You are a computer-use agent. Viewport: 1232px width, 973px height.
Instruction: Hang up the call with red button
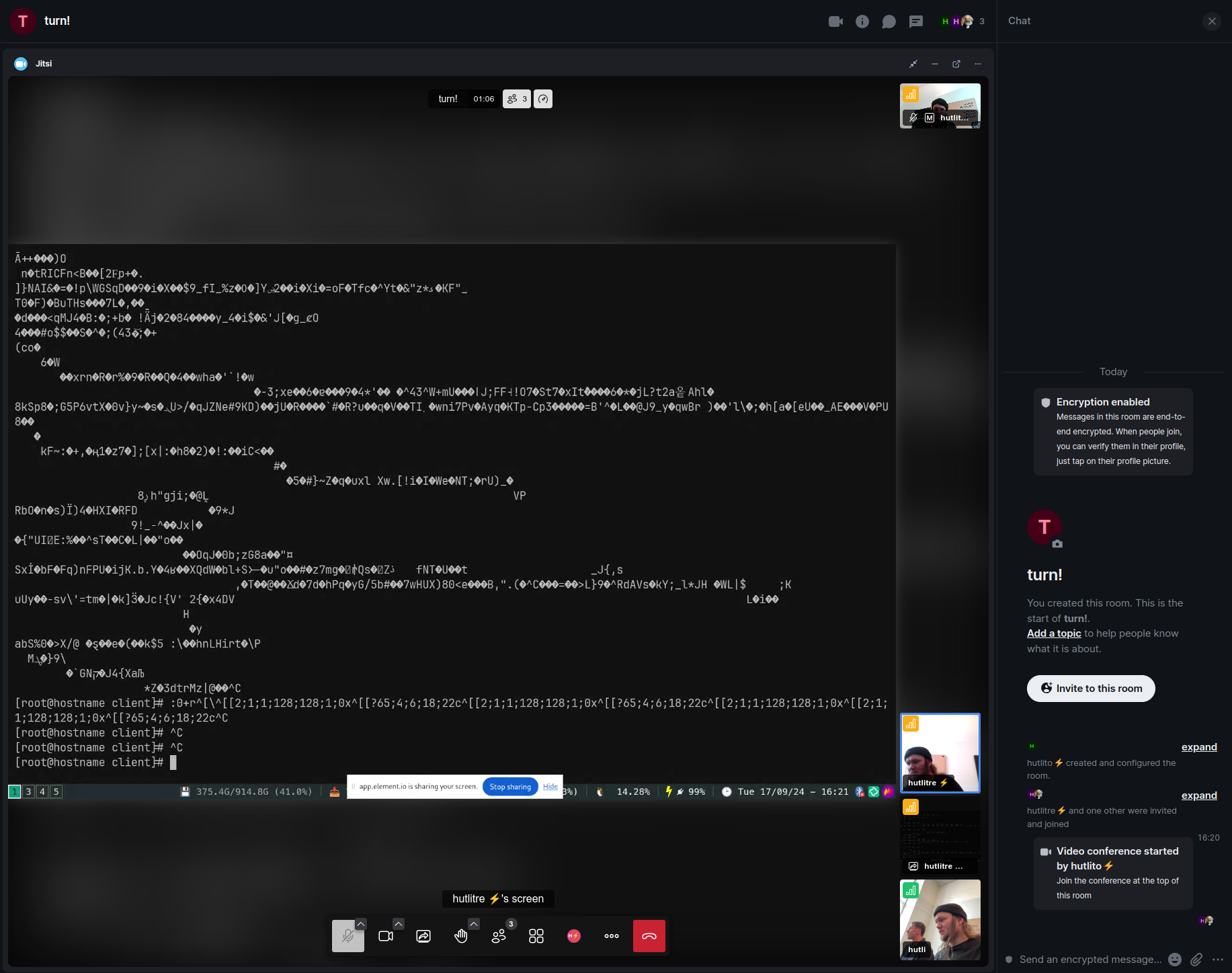(x=649, y=936)
